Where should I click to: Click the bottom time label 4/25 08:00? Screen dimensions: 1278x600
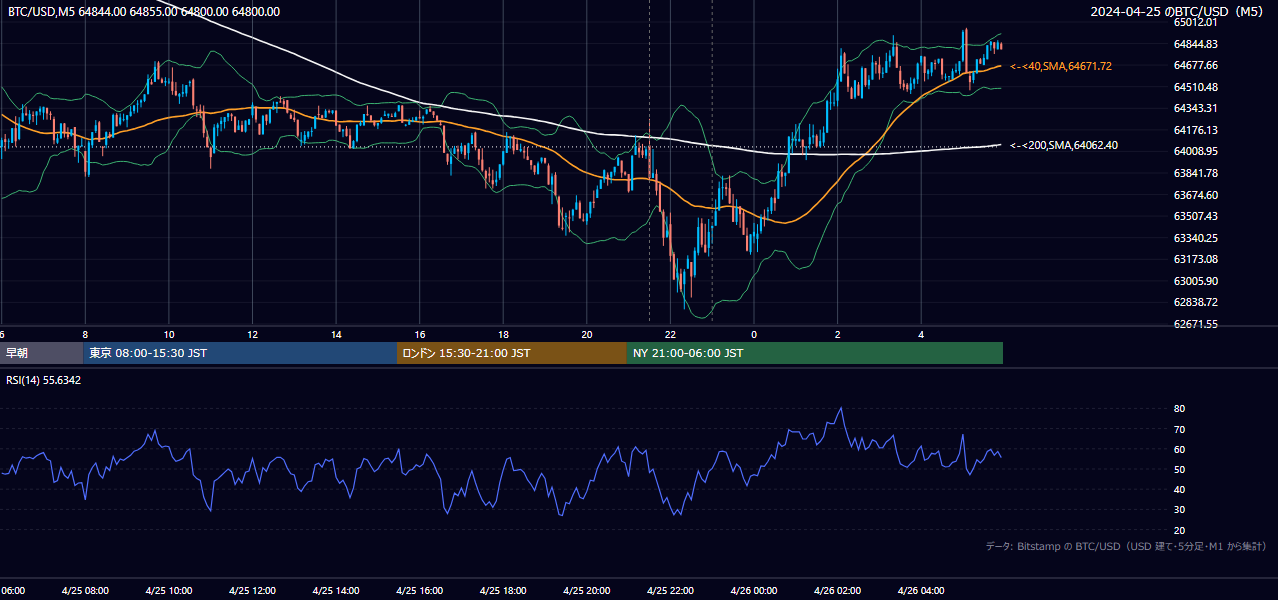pos(85,590)
